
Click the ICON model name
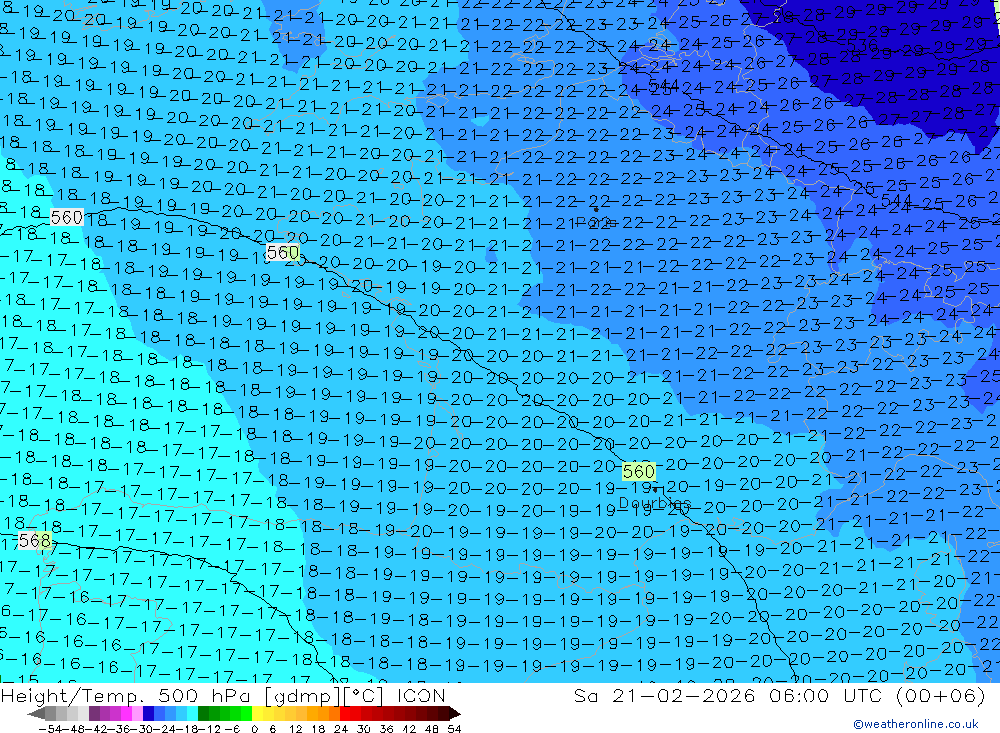pyautogui.click(x=422, y=695)
